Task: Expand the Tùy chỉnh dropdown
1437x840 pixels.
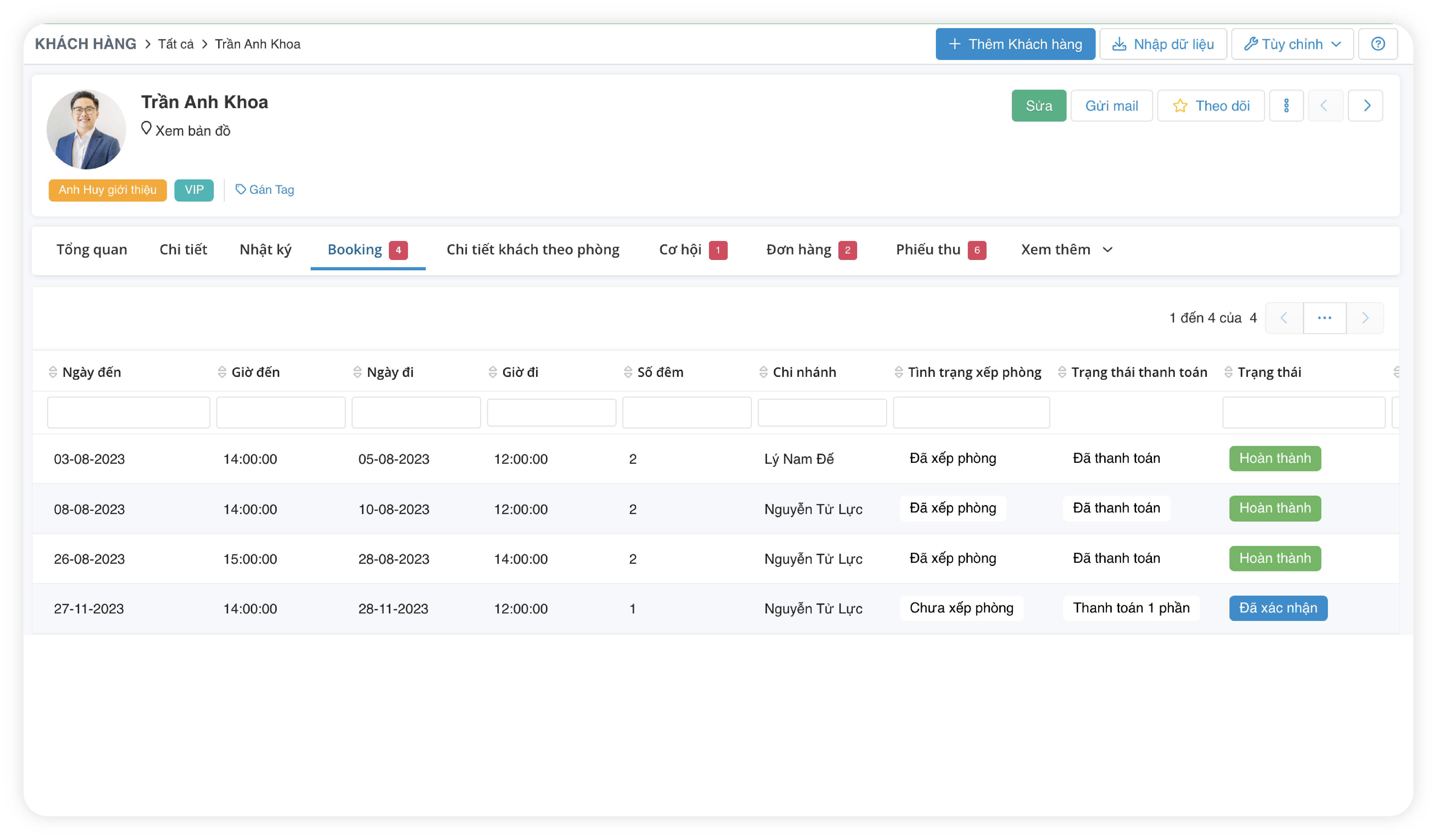Action: [x=1292, y=44]
